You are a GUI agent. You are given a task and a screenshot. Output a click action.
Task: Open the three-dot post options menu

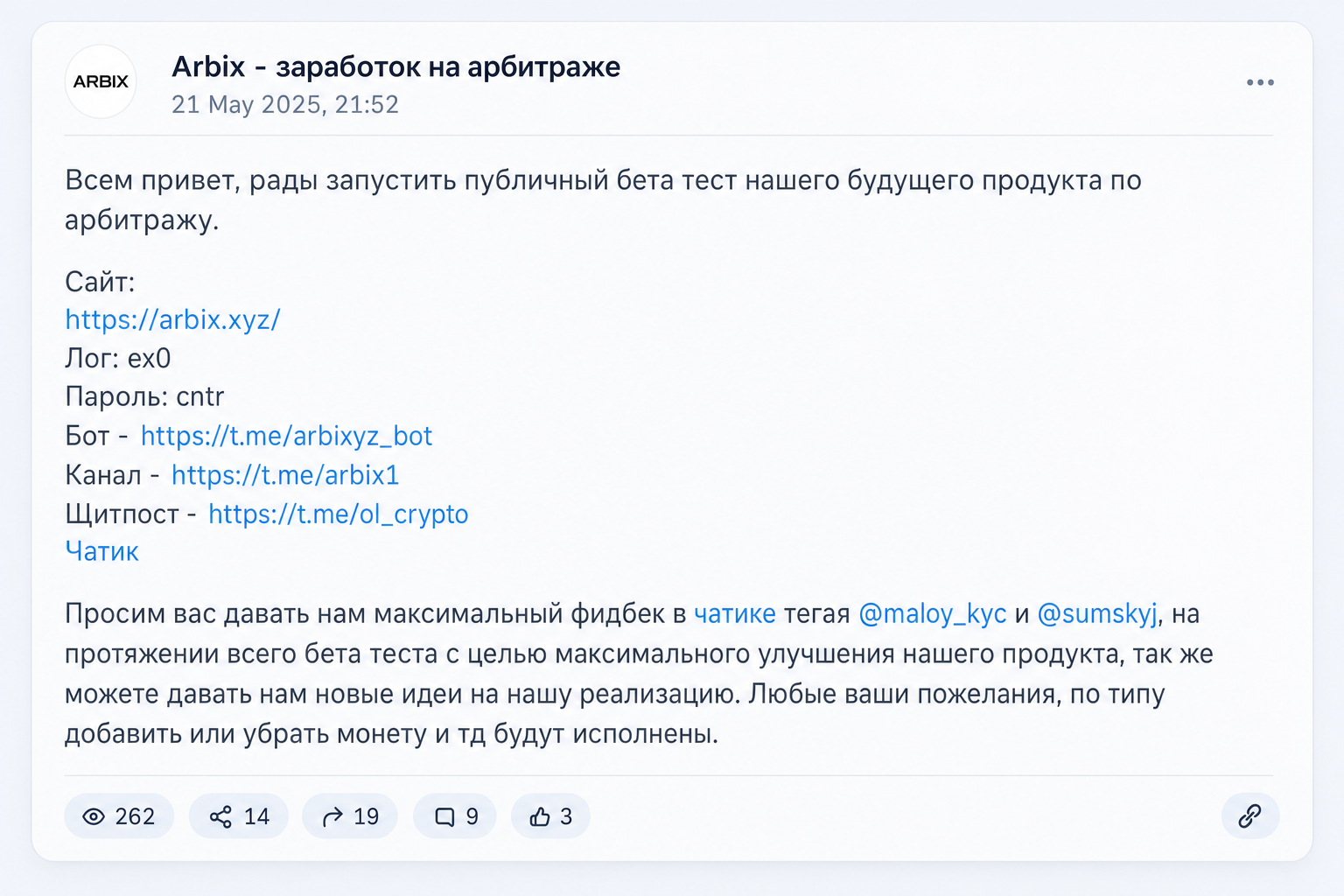(1260, 82)
